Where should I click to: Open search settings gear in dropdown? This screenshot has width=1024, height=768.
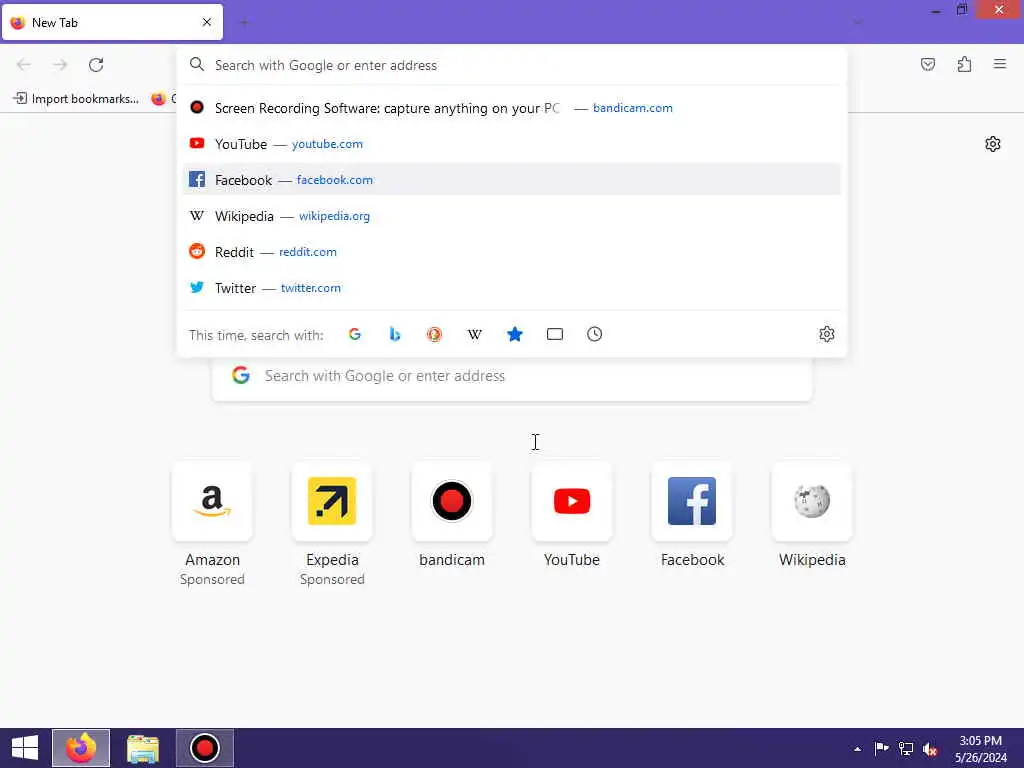click(827, 334)
